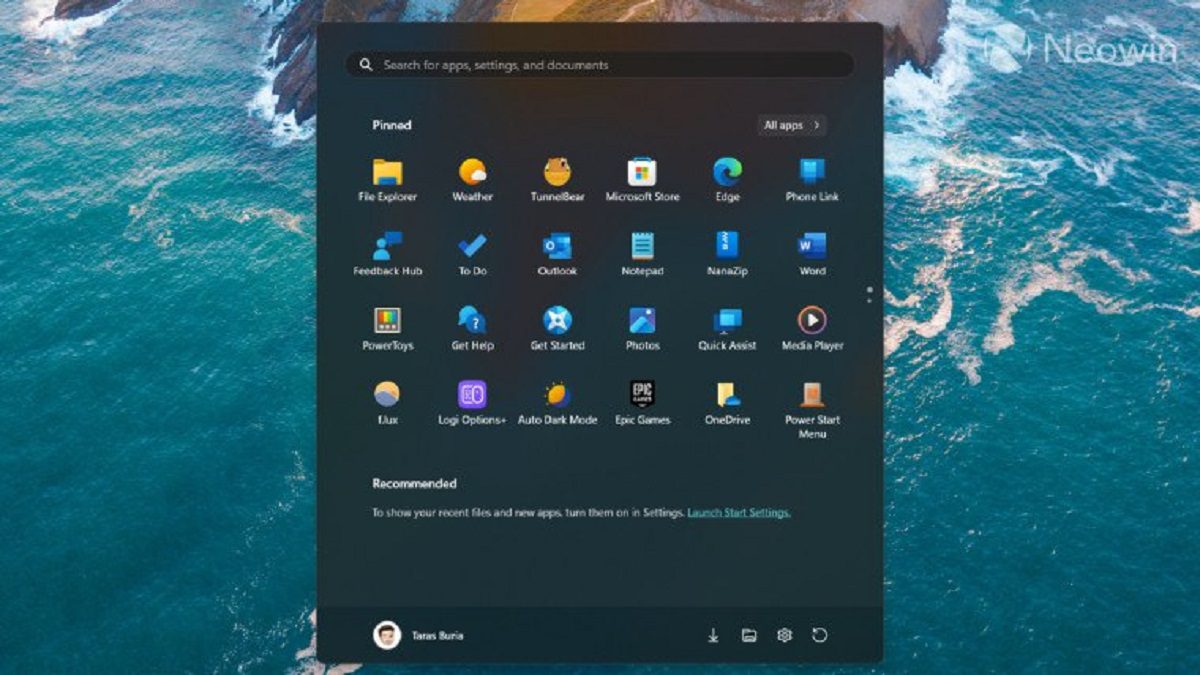
Task: Open Quick Assist
Action: 727,329
